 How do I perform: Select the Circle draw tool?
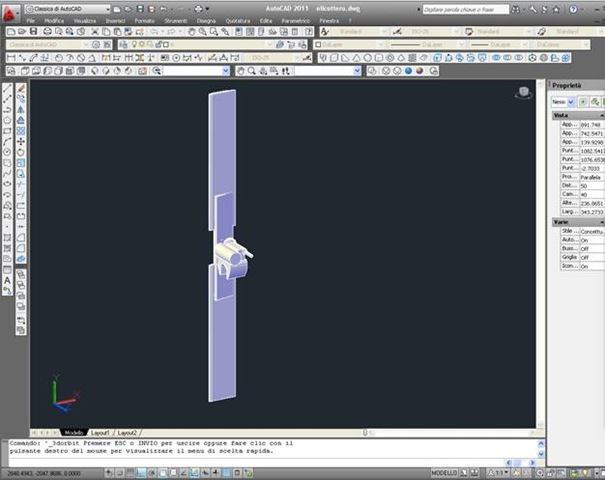7,152
